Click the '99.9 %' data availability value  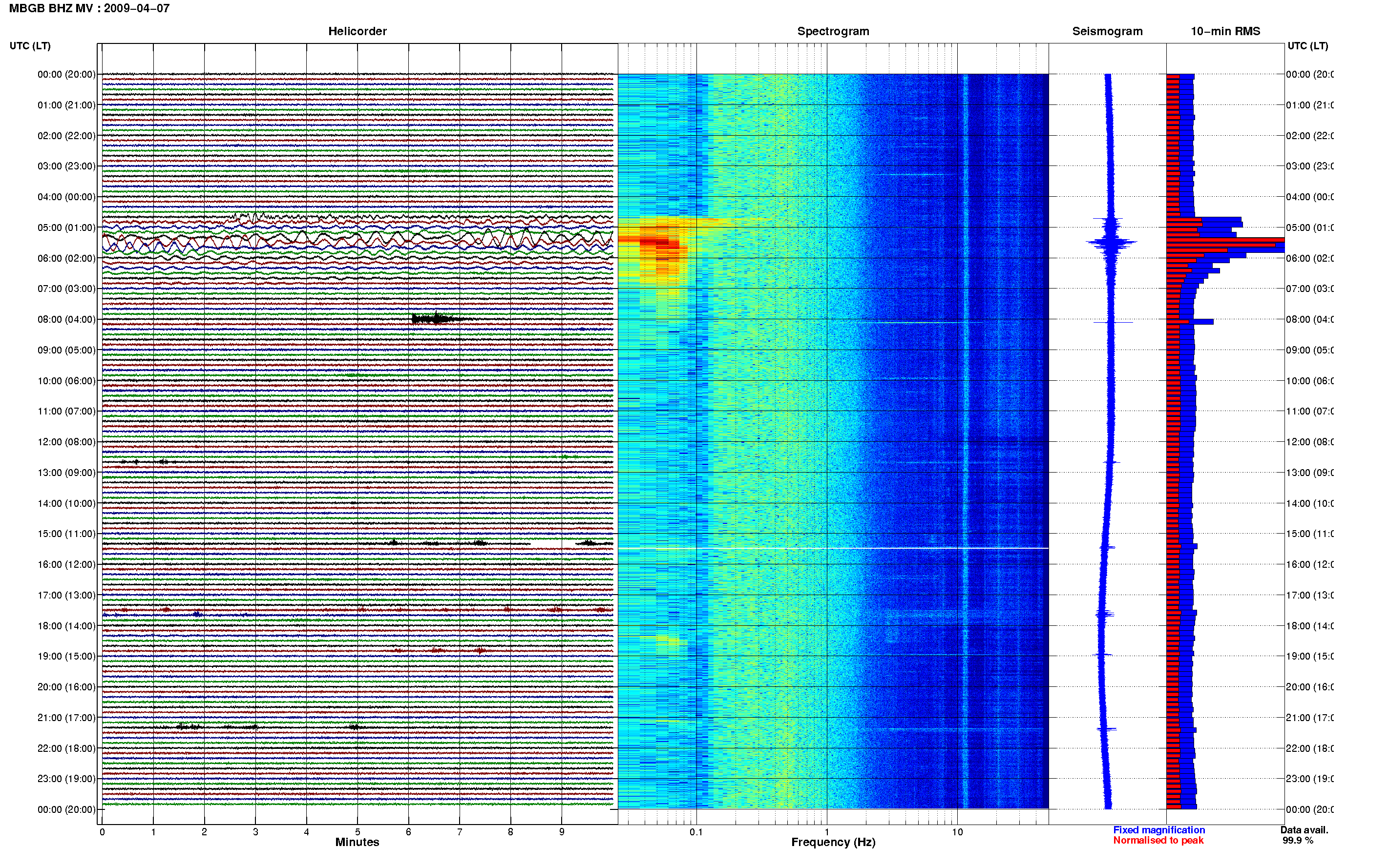[x=1298, y=841]
